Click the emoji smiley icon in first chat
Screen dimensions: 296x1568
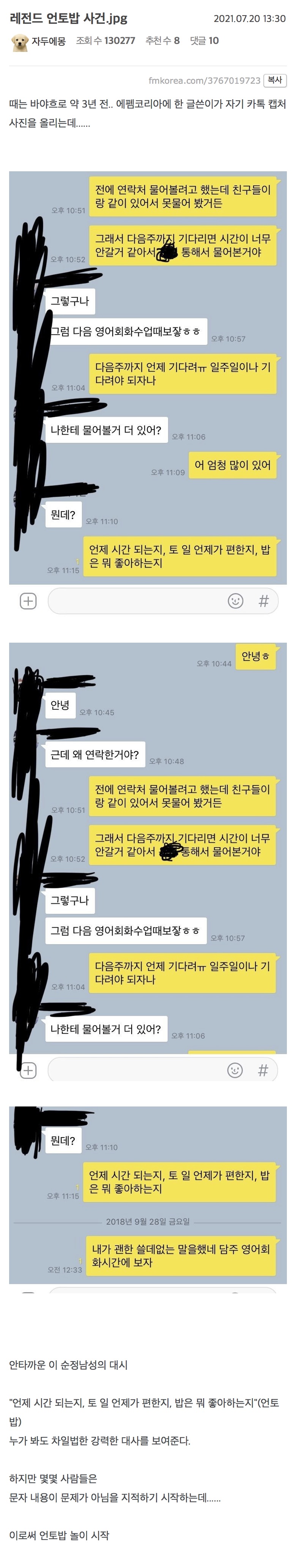click(x=235, y=601)
